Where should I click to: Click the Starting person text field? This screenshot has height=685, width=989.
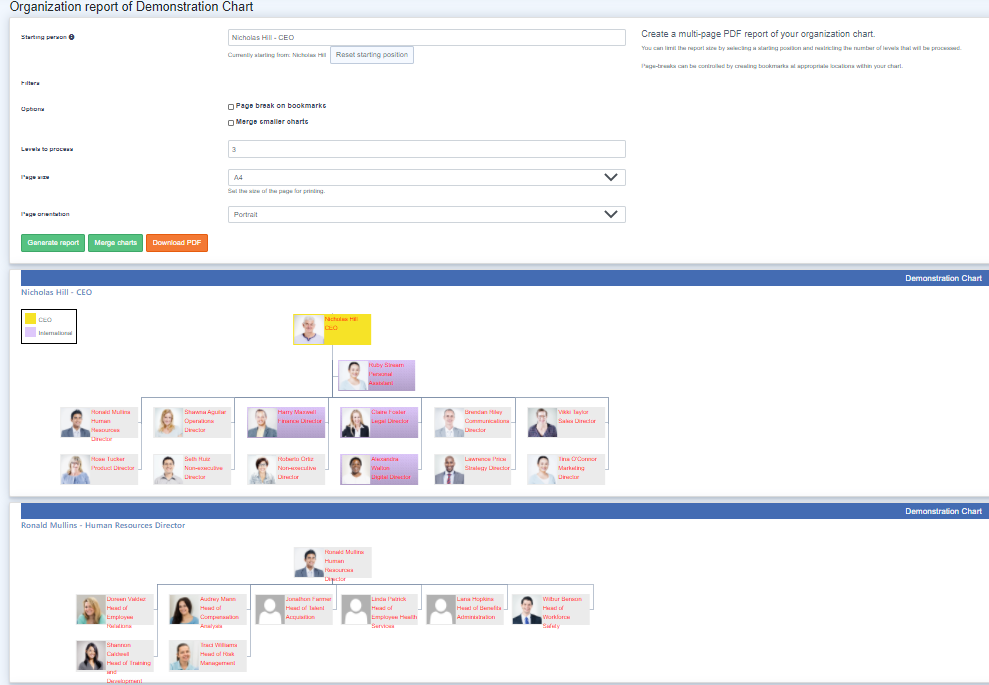[427, 37]
